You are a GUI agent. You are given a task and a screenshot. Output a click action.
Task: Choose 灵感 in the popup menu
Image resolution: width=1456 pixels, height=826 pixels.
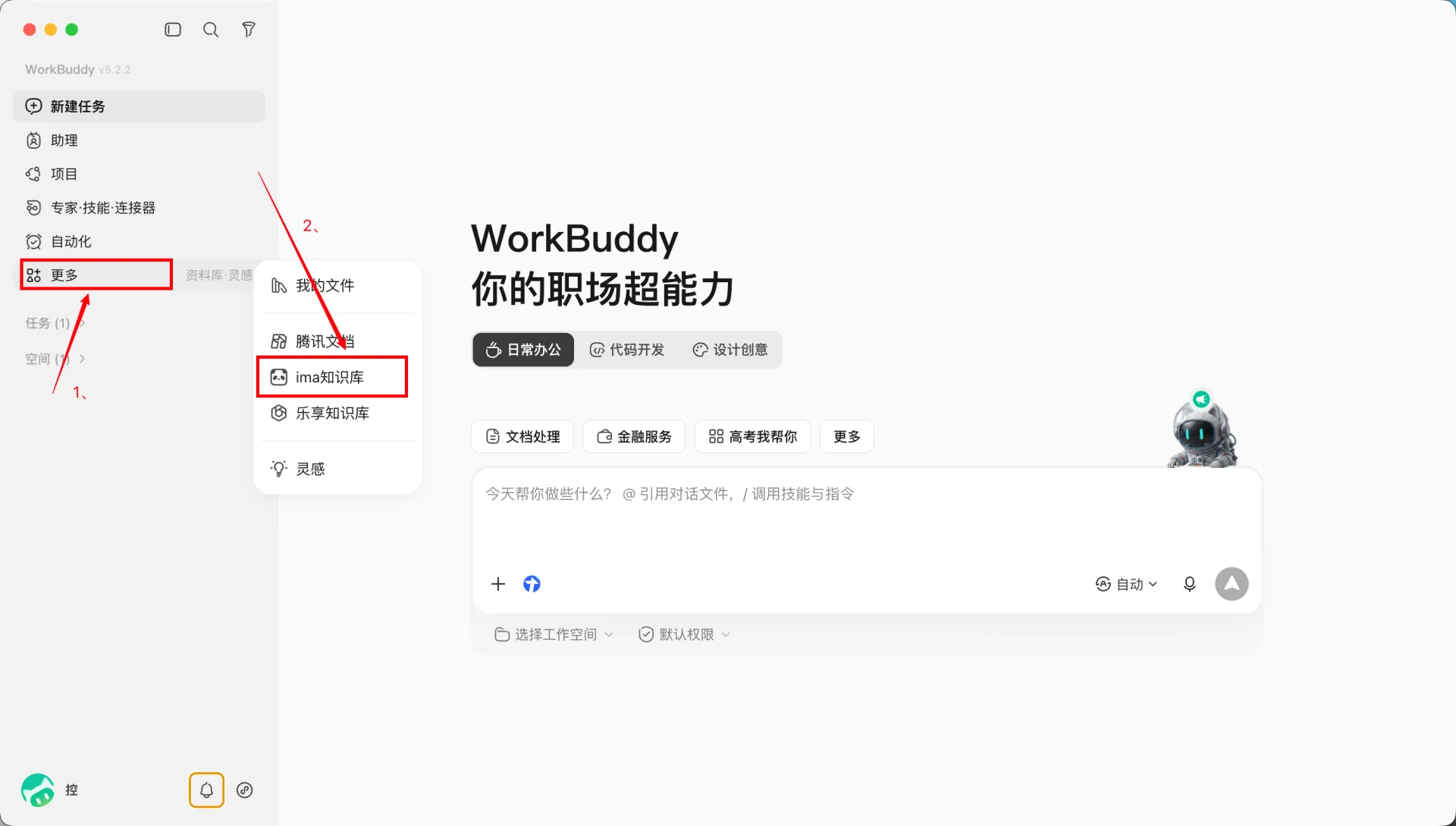click(337, 469)
